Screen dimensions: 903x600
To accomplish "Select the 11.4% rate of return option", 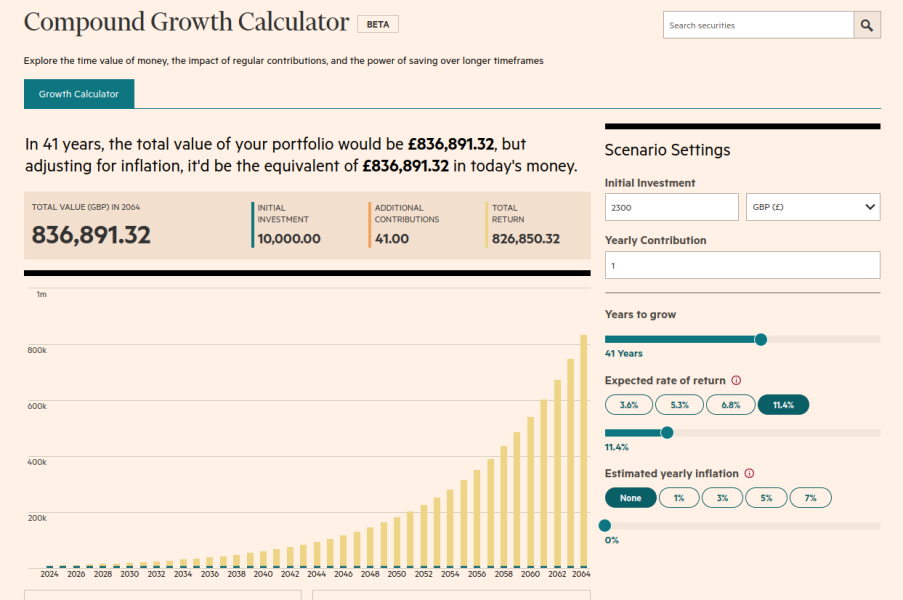I will click(x=783, y=405).
